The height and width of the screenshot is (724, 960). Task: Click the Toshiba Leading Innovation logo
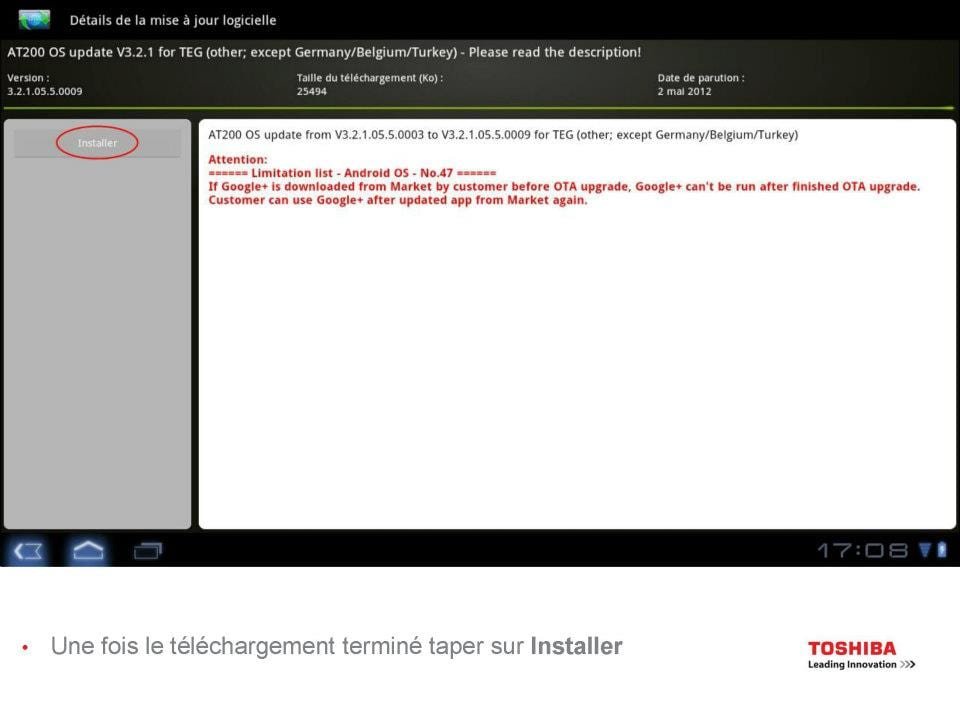pyautogui.click(x=861, y=655)
